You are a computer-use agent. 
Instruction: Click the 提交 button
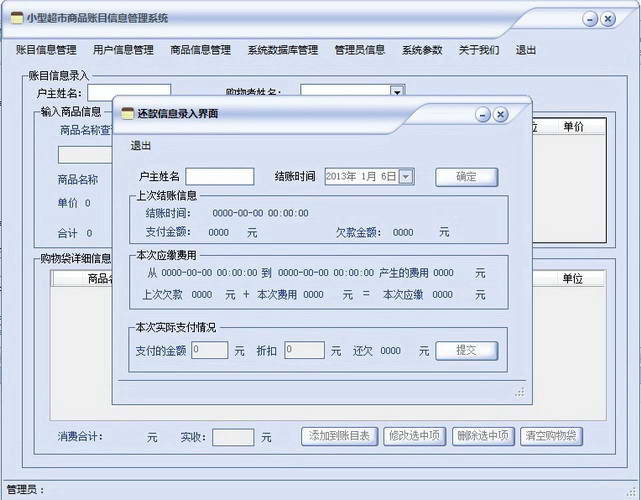click(x=466, y=351)
